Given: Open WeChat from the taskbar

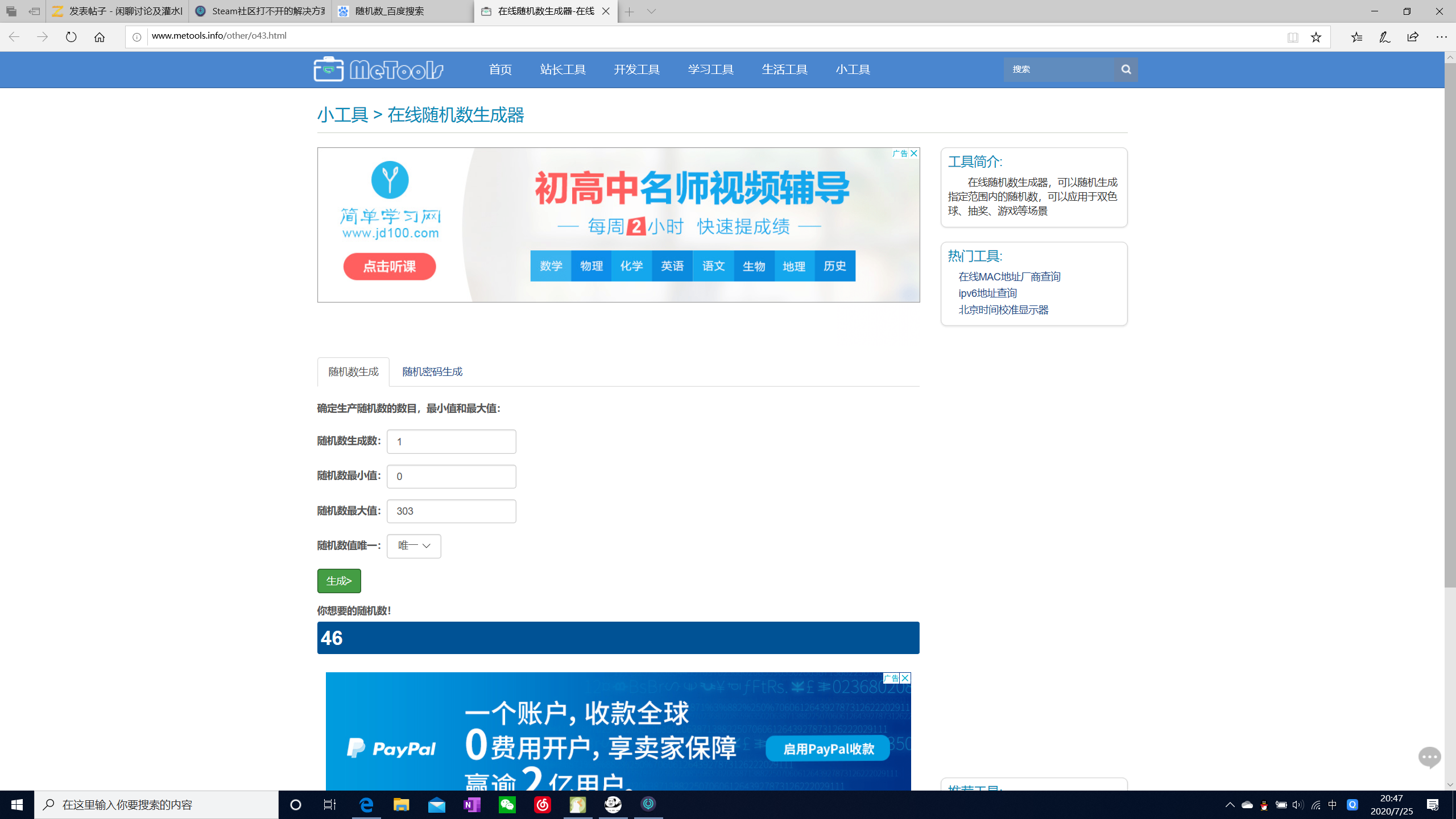Looking at the screenshot, I should [x=507, y=804].
